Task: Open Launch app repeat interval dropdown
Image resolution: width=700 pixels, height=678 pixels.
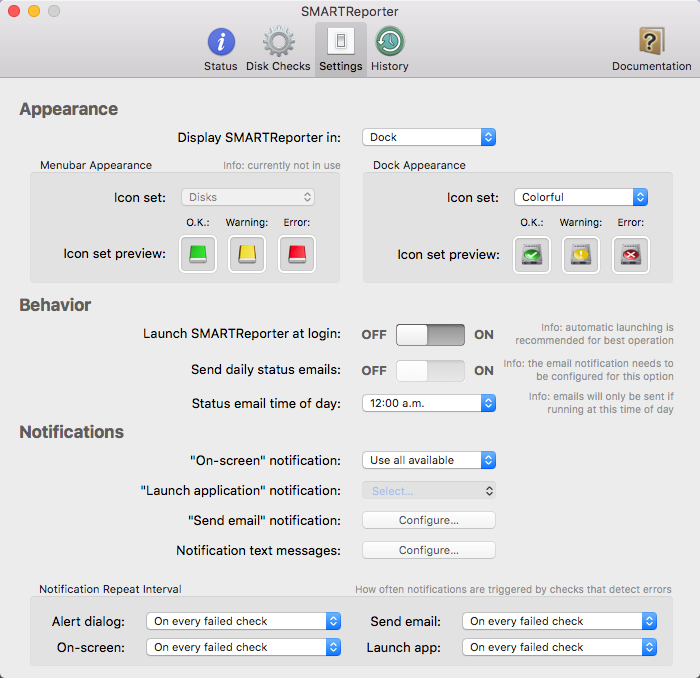Action: [559, 647]
